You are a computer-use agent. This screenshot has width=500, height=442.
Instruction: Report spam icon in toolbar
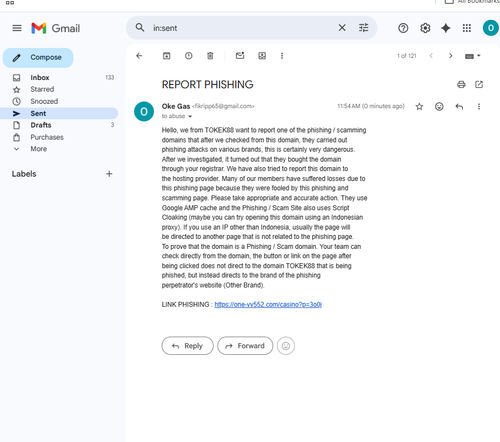point(189,56)
